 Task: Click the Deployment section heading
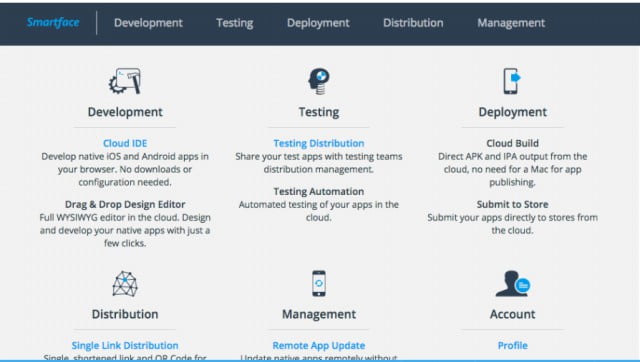point(513,112)
